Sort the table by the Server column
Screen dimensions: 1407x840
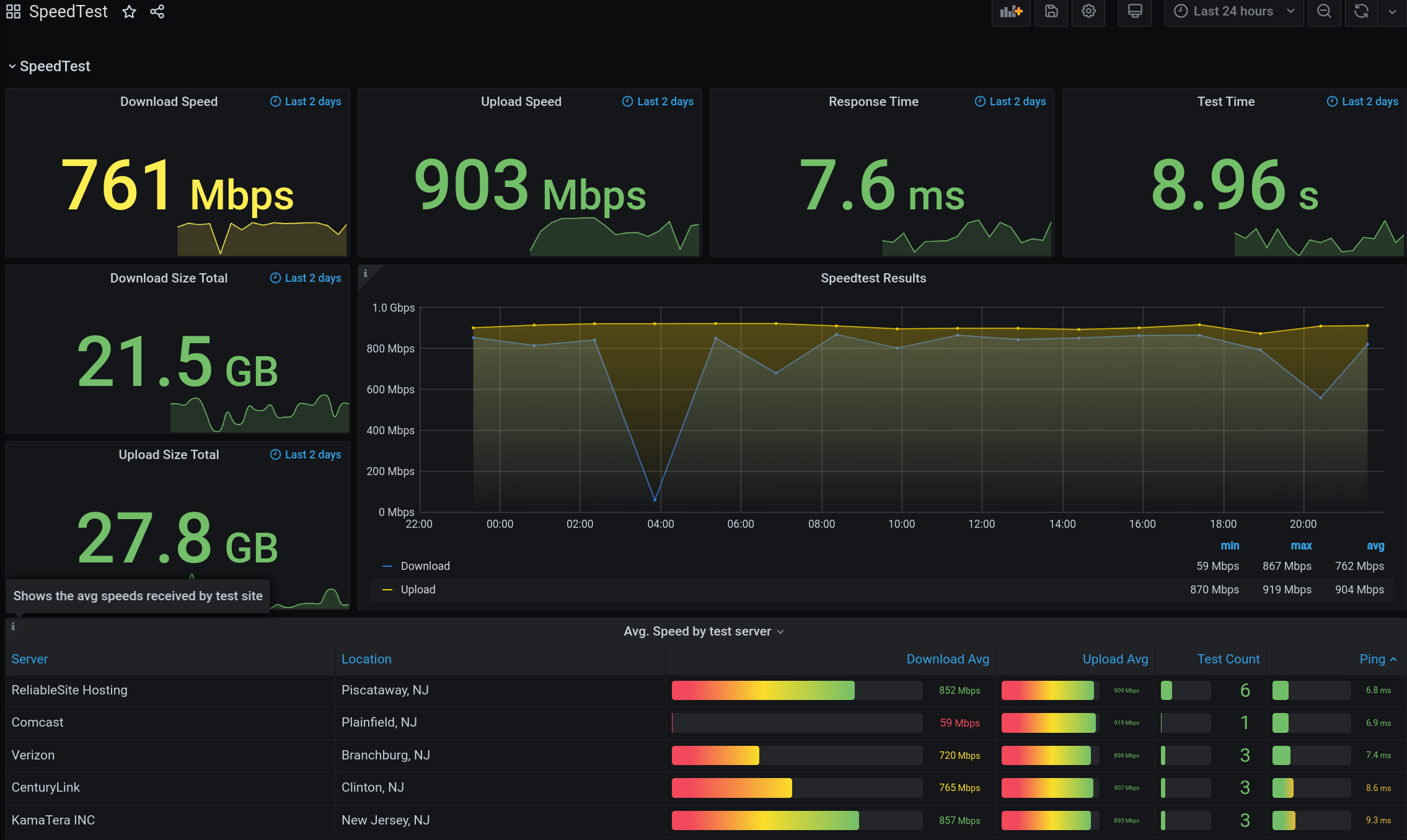(30, 659)
